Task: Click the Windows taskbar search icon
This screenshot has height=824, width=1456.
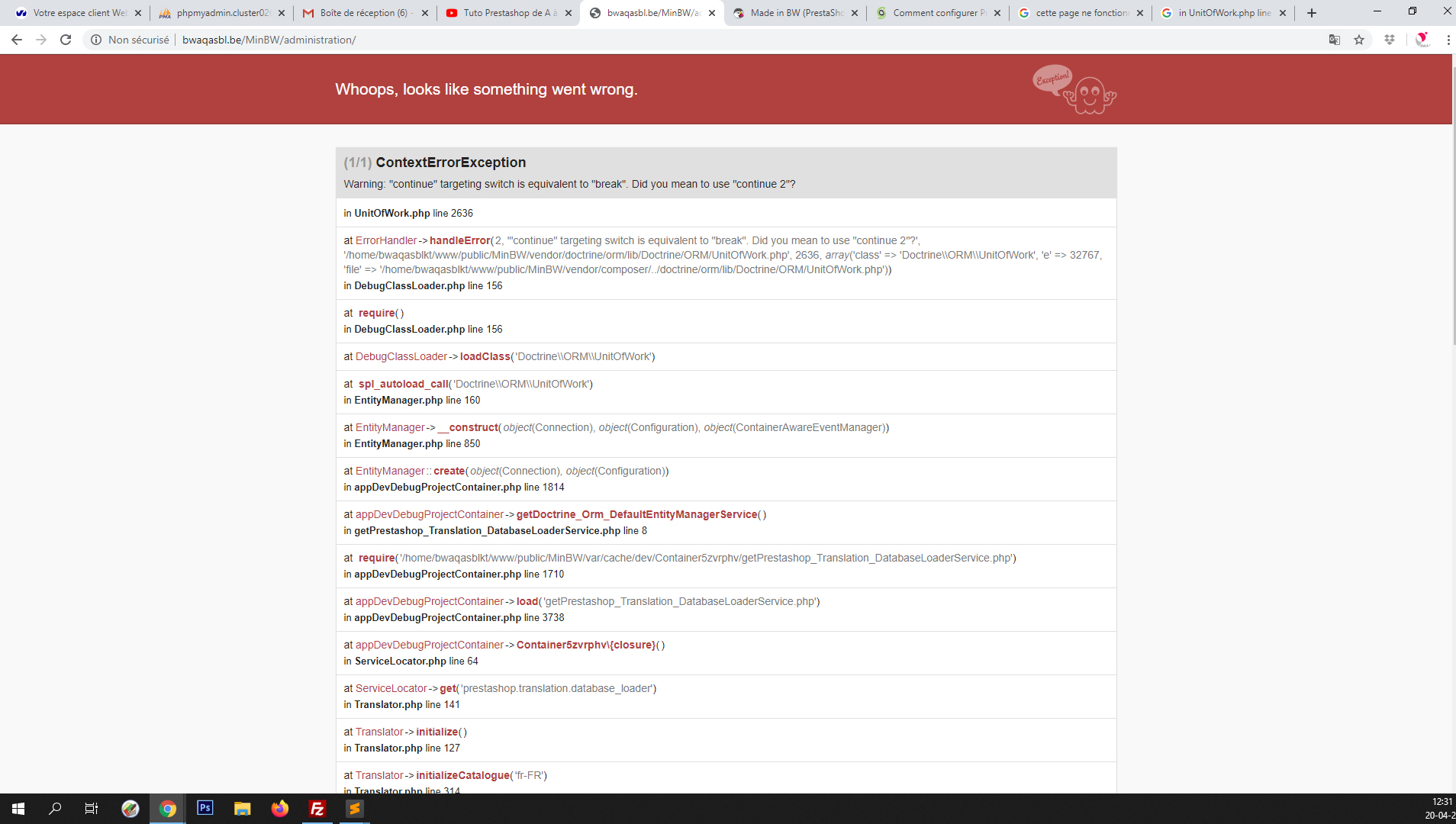Action: click(55, 809)
